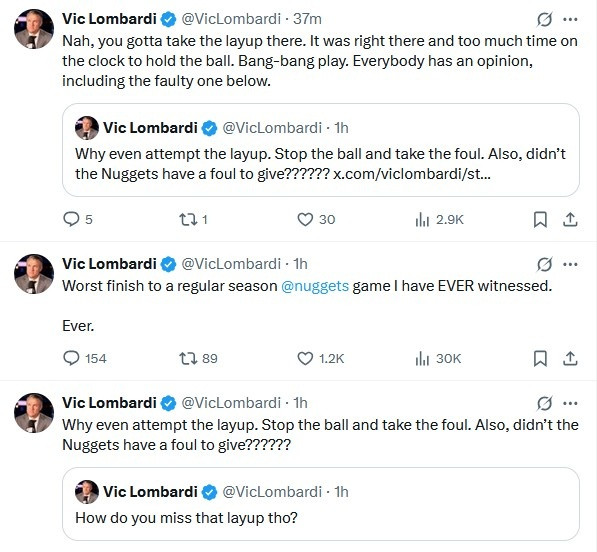Open the x.com/viclombardi/st... link
The height and width of the screenshot is (552, 597).
point(412,174)
